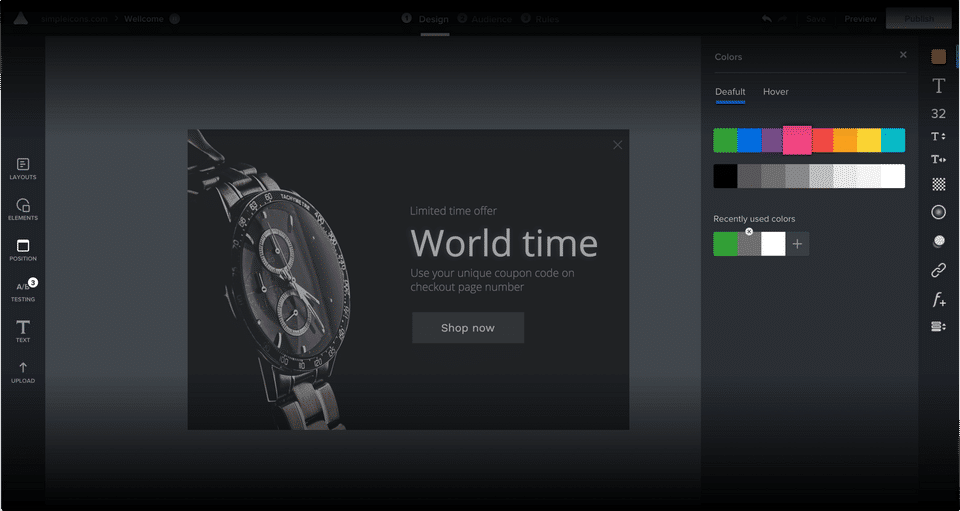
Task: Choose the black swatch in the grayscale row
Action: pyautogui.click(x=725, y=176)
